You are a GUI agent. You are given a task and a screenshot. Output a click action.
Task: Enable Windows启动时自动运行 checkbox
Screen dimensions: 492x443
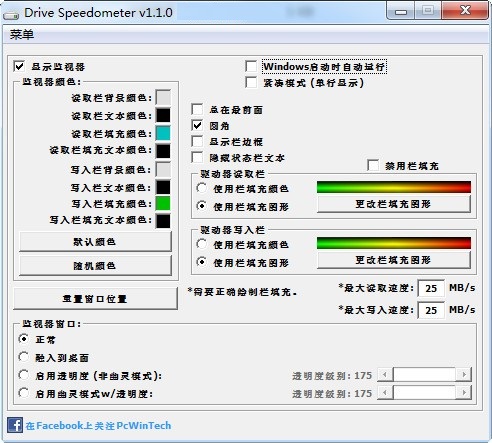click(x=251, y=66)
